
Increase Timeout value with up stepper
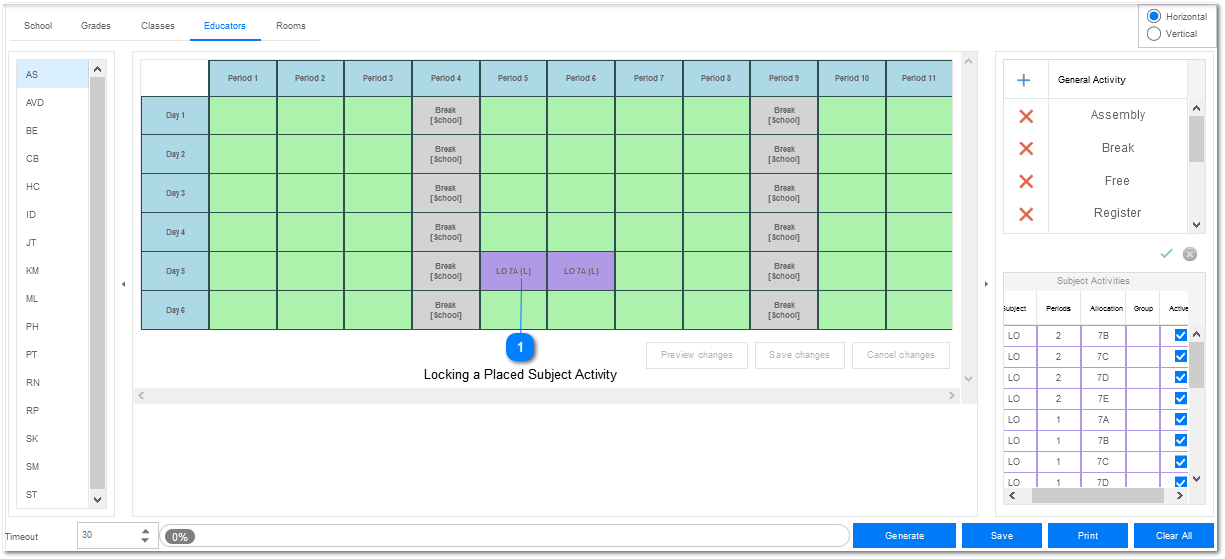pos(146,531)
